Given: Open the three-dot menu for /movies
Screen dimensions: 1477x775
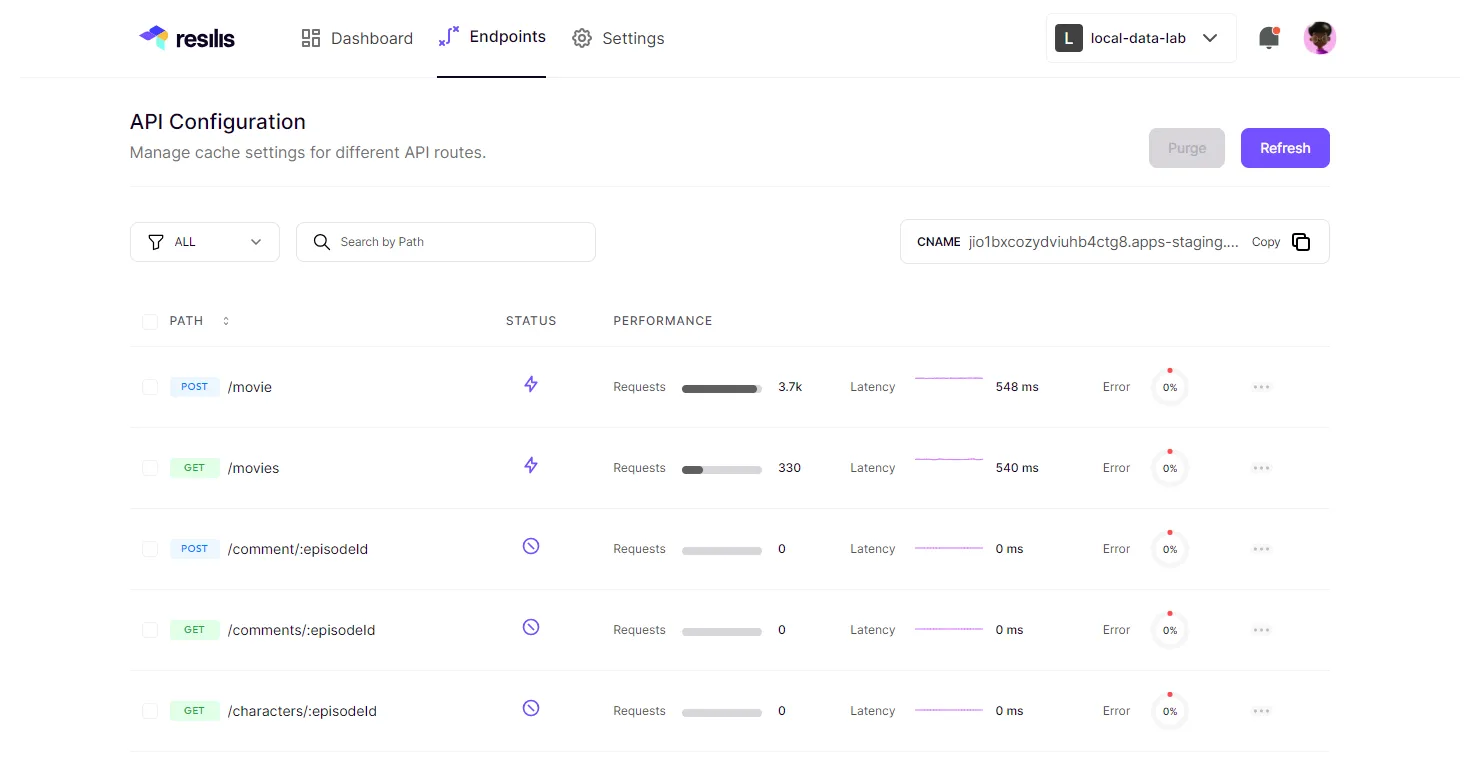Looking at the screenshot, I should point(1261,468).
